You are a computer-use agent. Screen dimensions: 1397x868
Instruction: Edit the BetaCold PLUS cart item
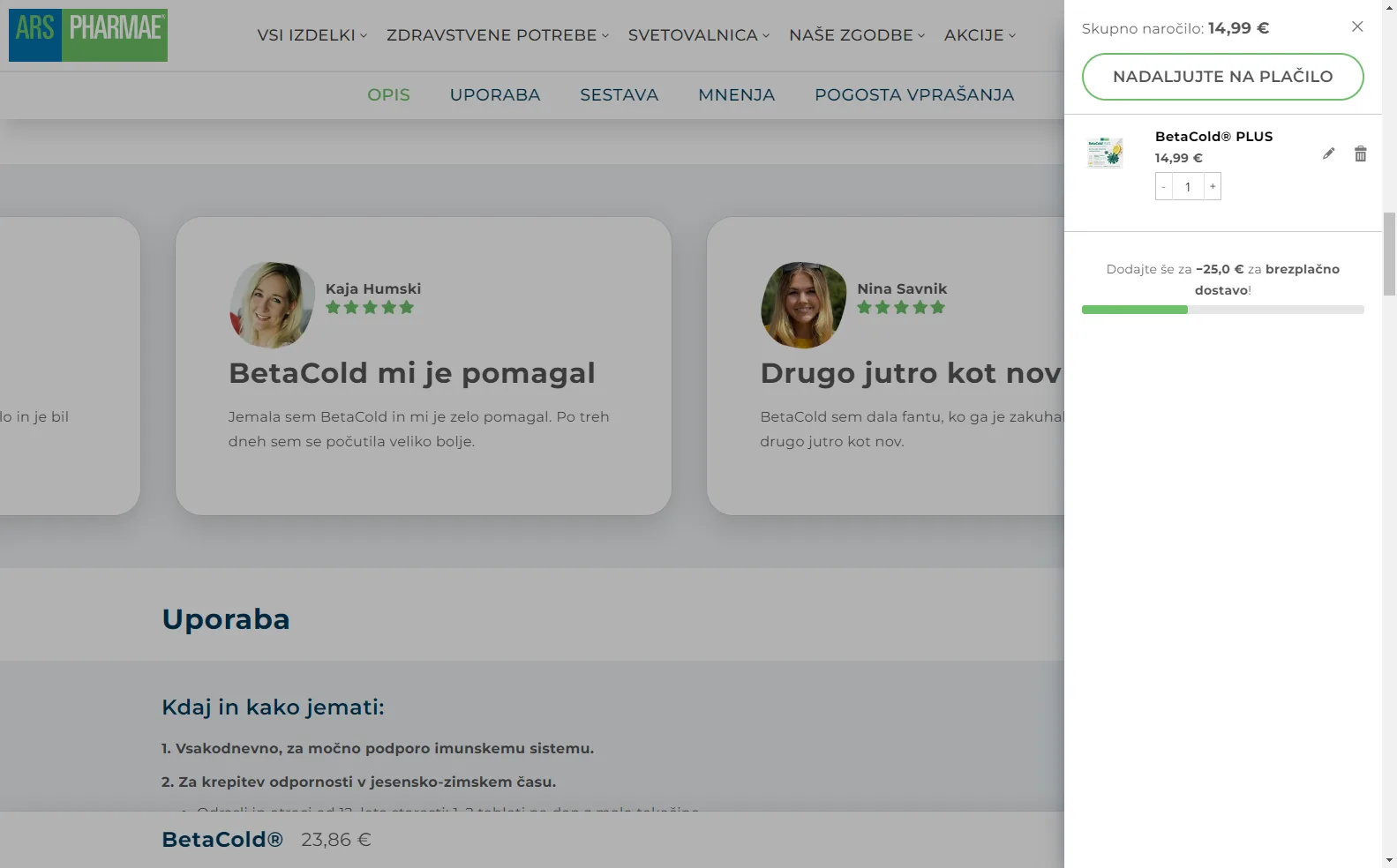(x=1328, y=153)
